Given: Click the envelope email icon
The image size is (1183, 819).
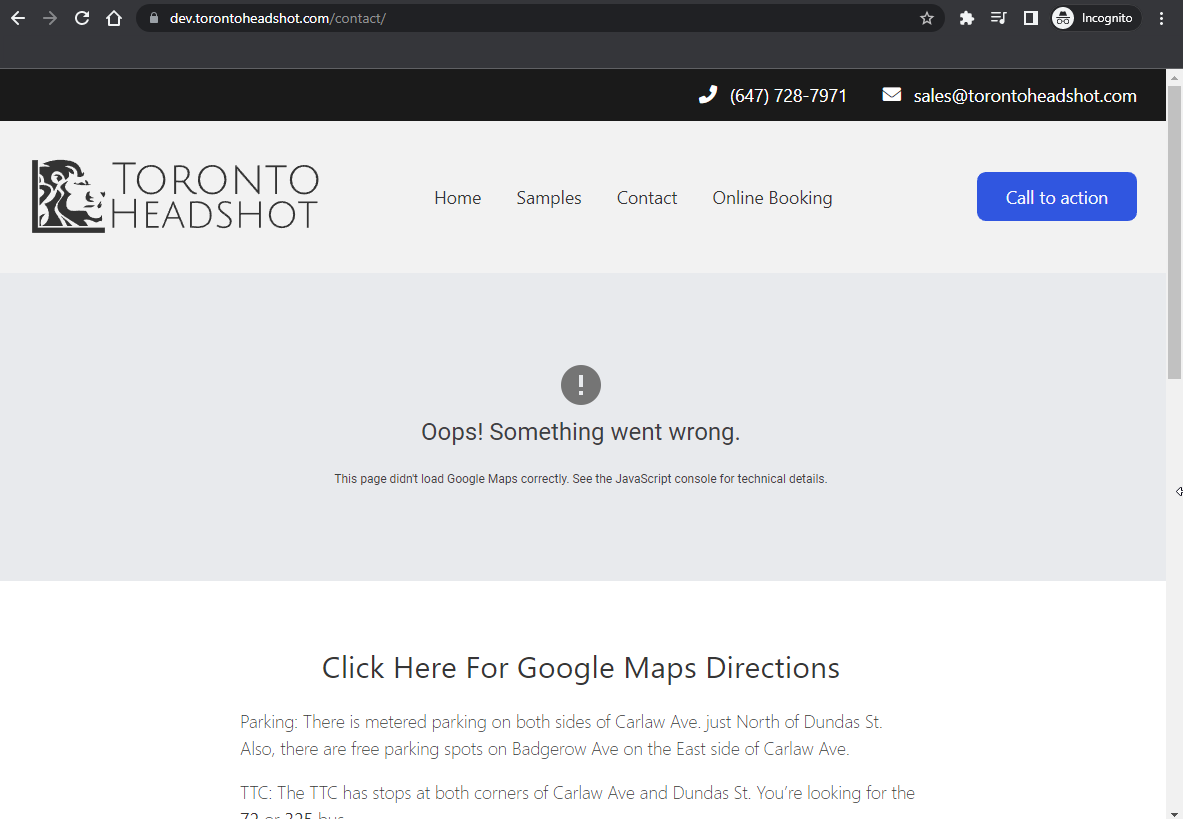Looking at the screenshot, I should coord(892,95).
